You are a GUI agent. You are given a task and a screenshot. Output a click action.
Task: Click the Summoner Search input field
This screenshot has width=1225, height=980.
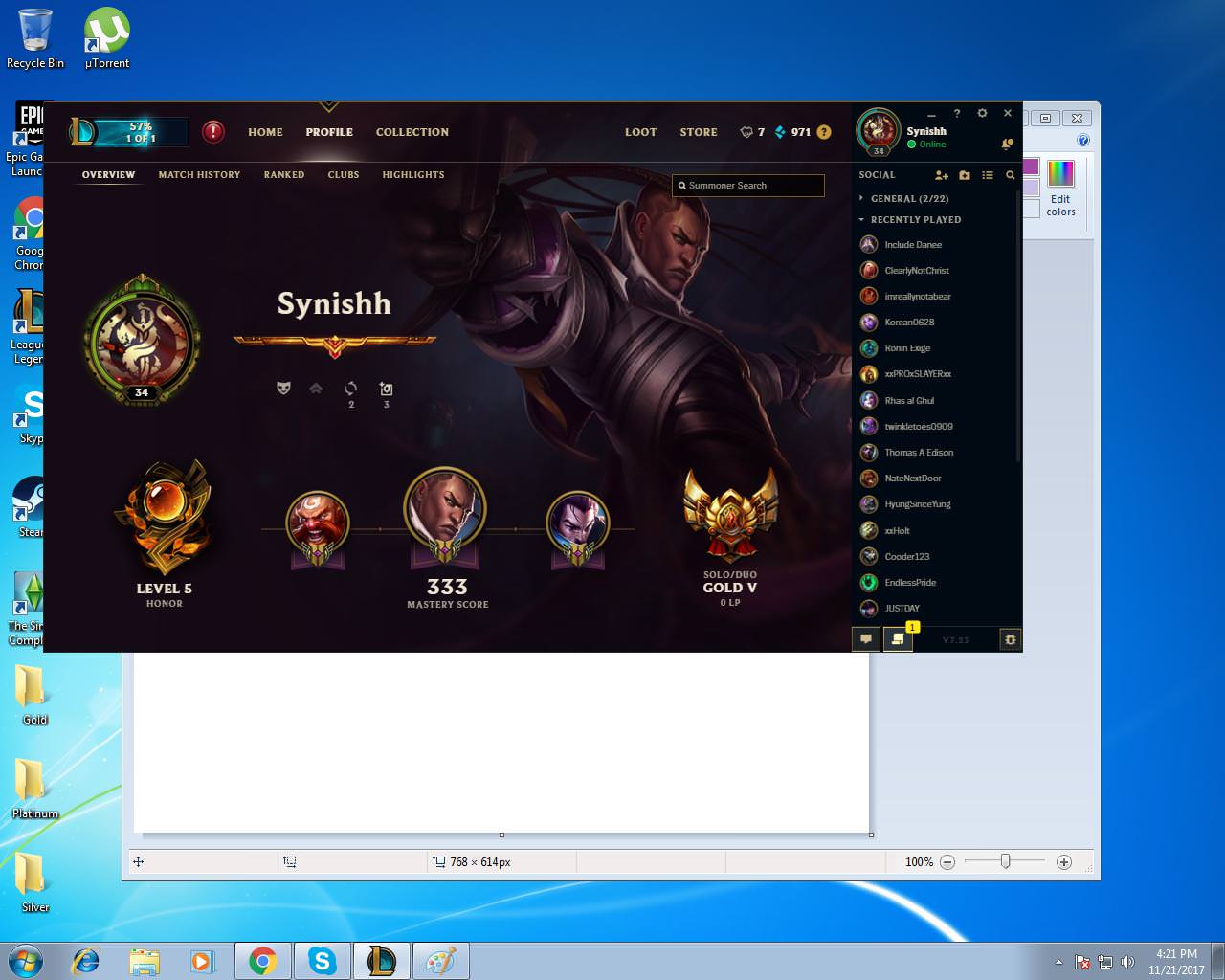point(748,186)
